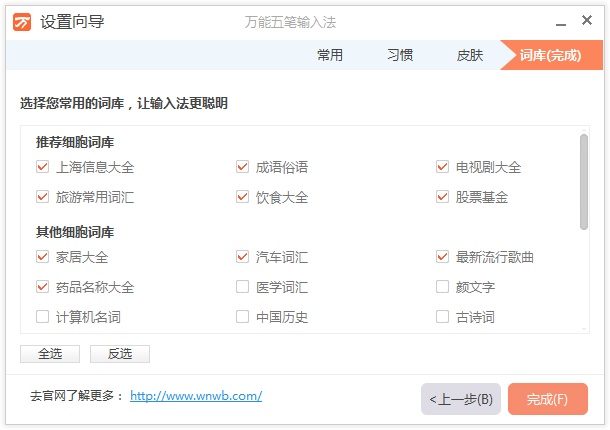The image size is (610, 430).
Task: Switch to the 常用 tab
Action: point(330,56)
